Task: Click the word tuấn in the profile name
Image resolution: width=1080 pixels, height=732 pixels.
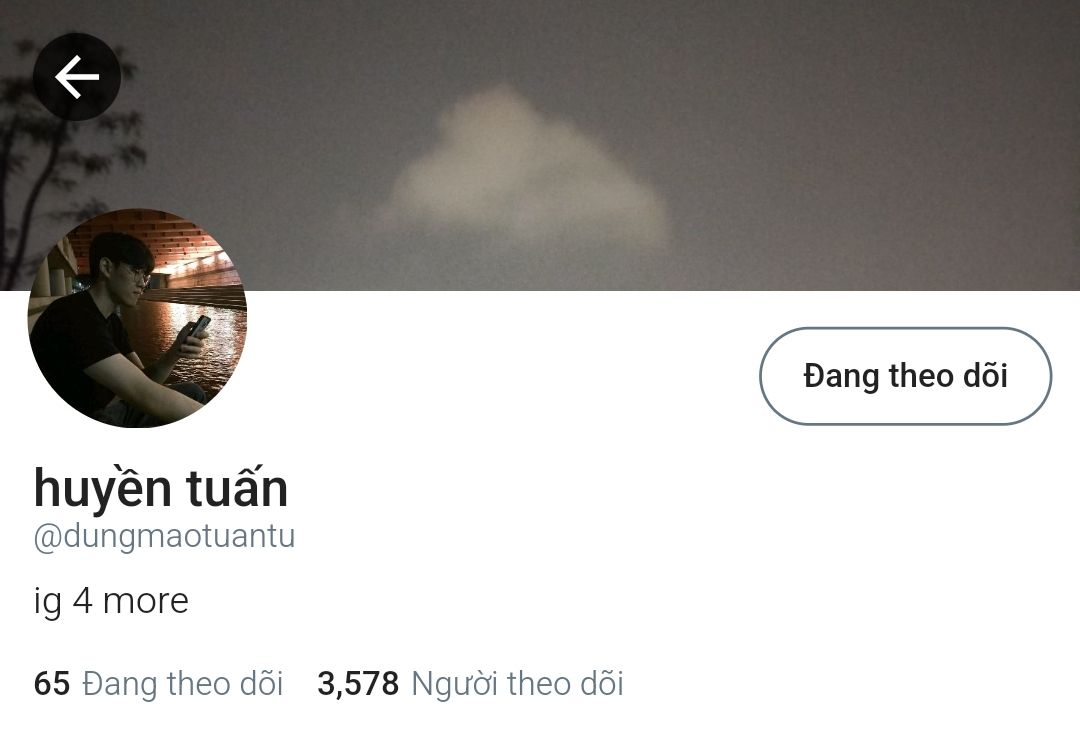Action: 238,487
